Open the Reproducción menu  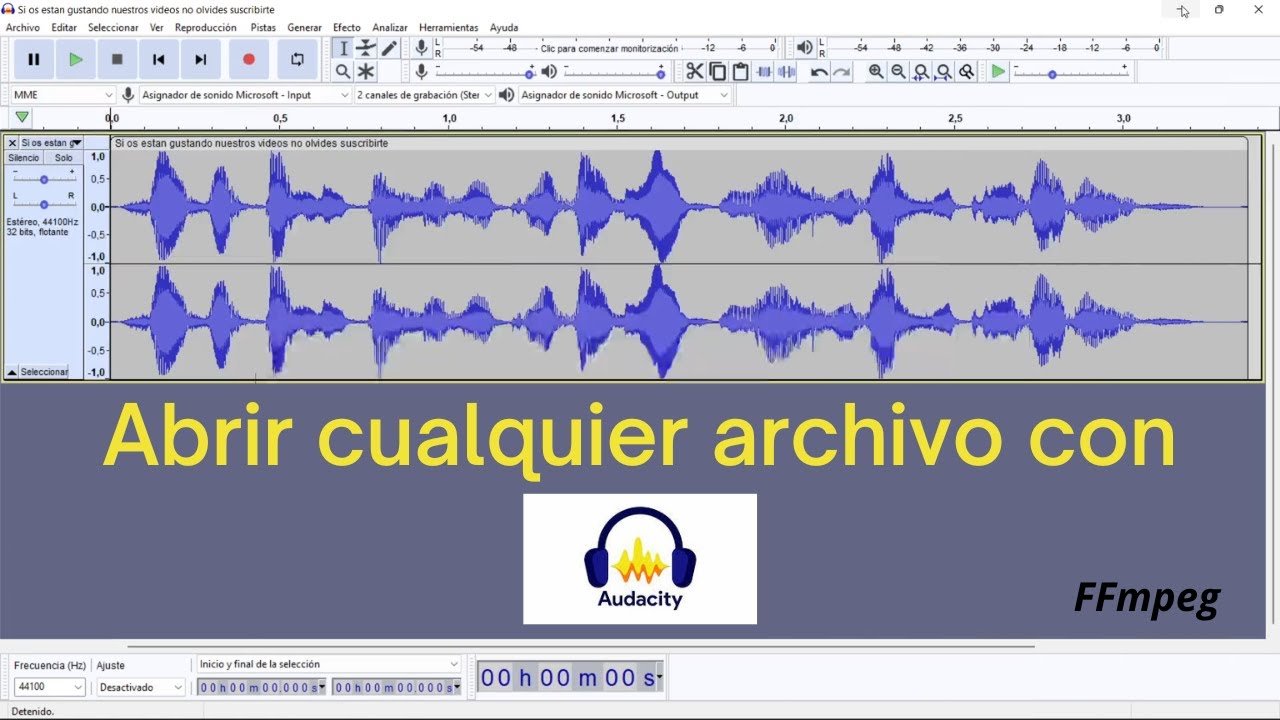pos(206,27)
